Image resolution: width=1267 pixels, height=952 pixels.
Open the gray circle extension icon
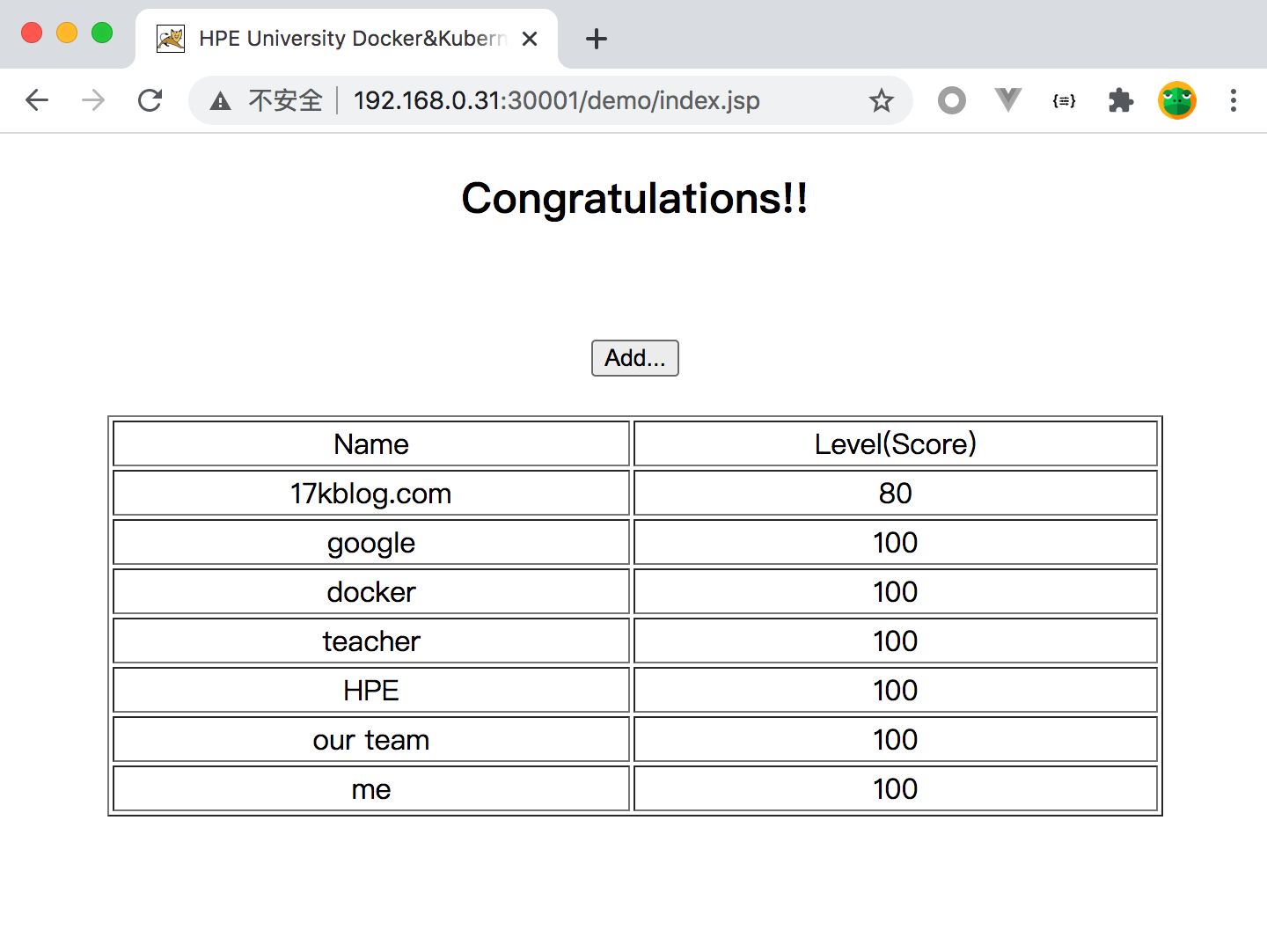(x=951, y=100)
